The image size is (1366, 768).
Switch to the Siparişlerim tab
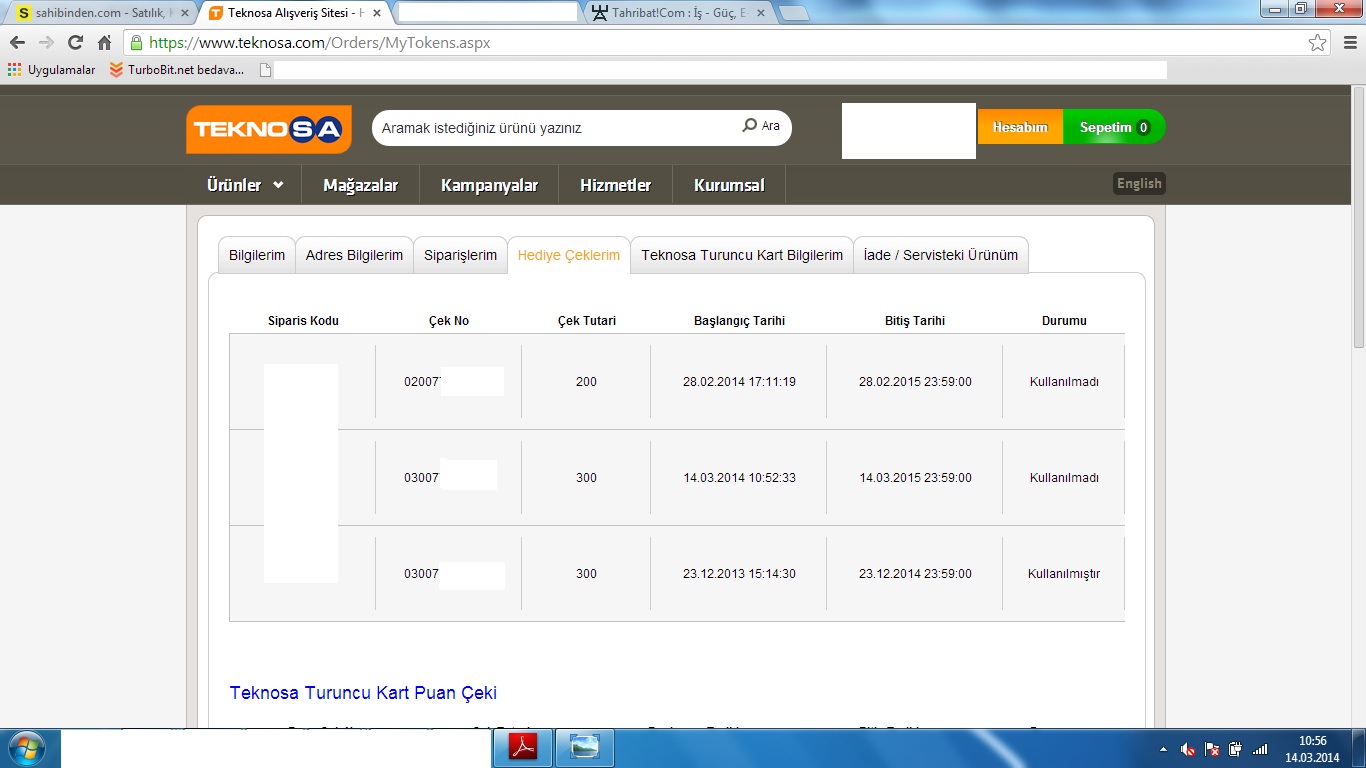[x=460, y=255]
